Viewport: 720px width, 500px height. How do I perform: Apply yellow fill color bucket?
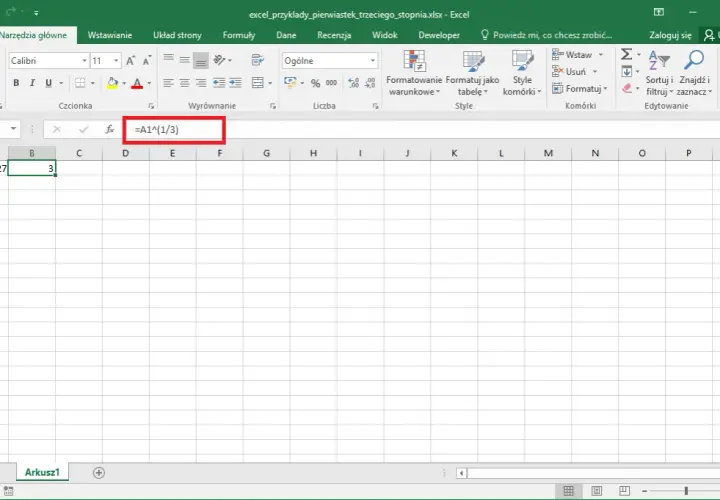tap(112, 83)
